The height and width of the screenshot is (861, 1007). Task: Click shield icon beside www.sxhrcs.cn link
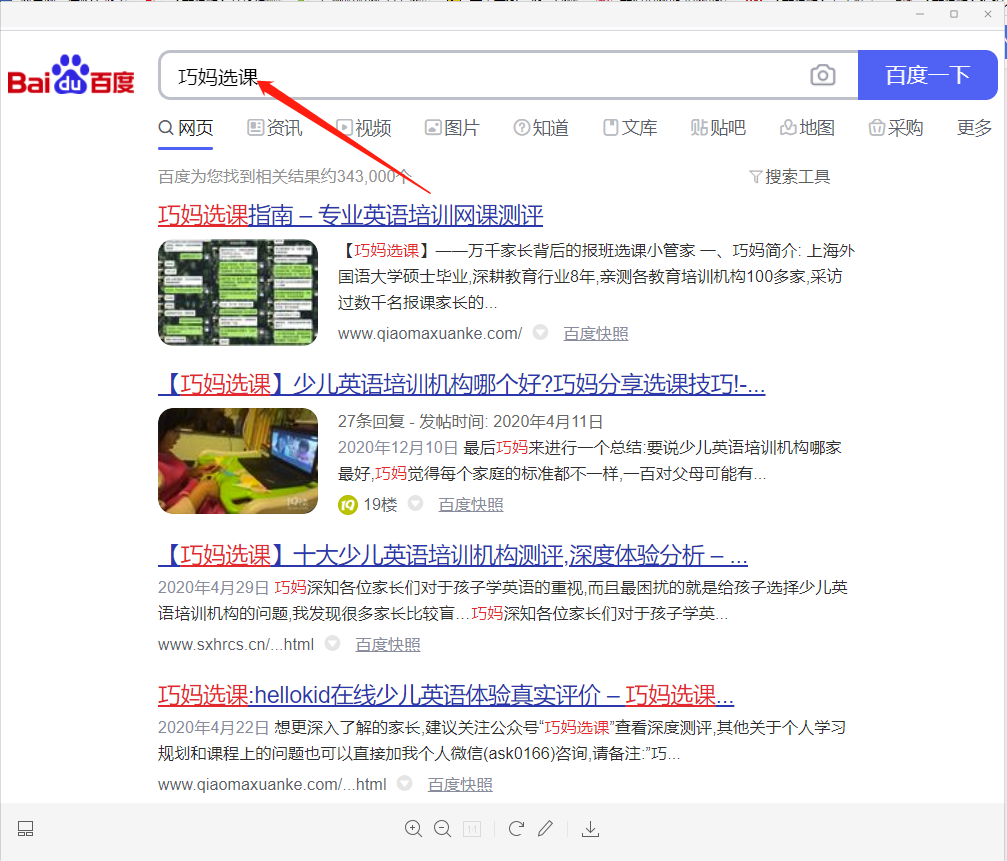(332, 643)
